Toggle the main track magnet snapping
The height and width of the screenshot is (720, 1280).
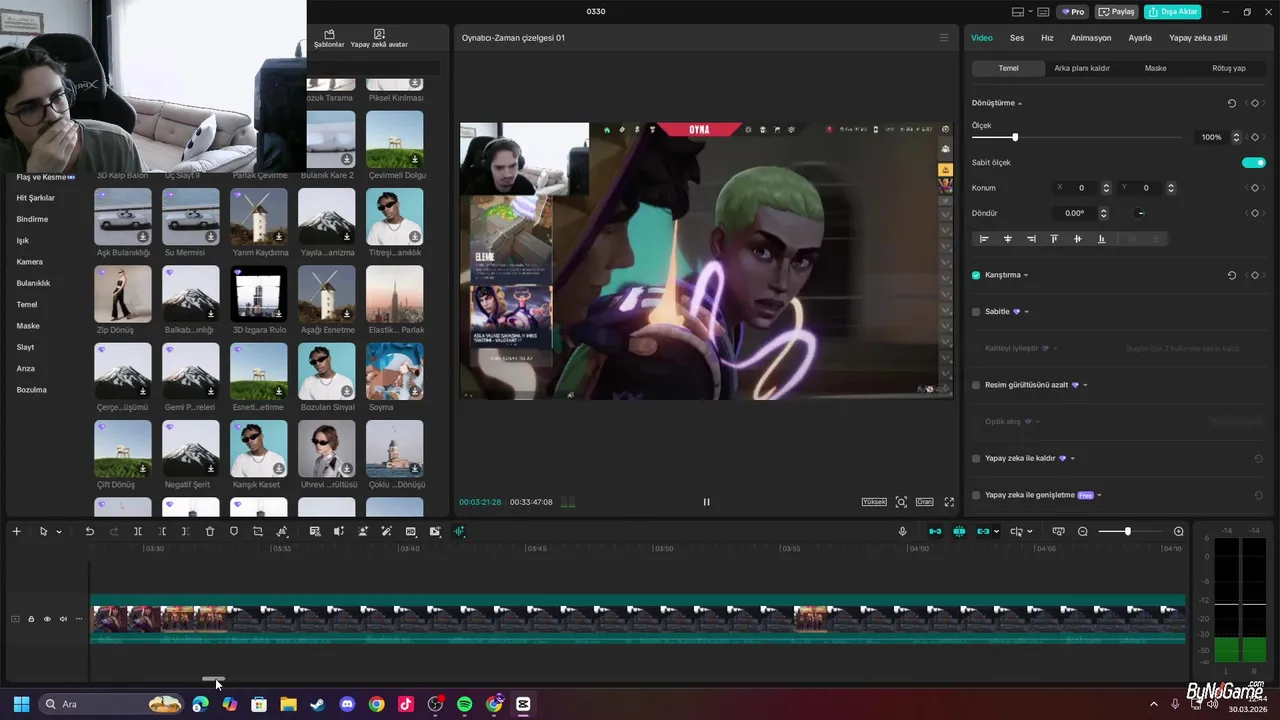point(935,531)
